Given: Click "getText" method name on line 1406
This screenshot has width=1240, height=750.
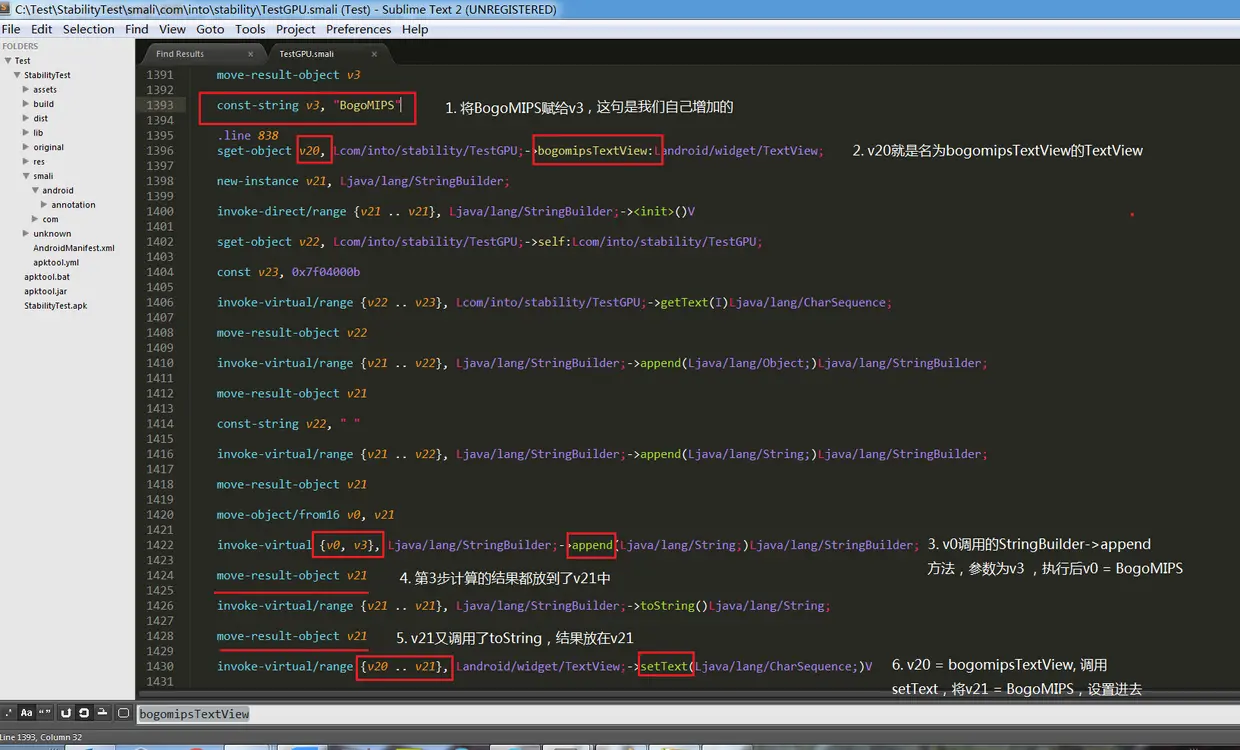Looking at the screenshot, I should [686, 302].
